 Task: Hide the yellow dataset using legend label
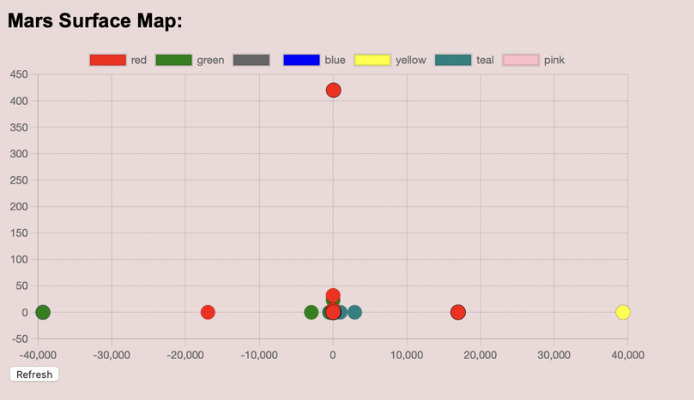(x=410, y=60)
